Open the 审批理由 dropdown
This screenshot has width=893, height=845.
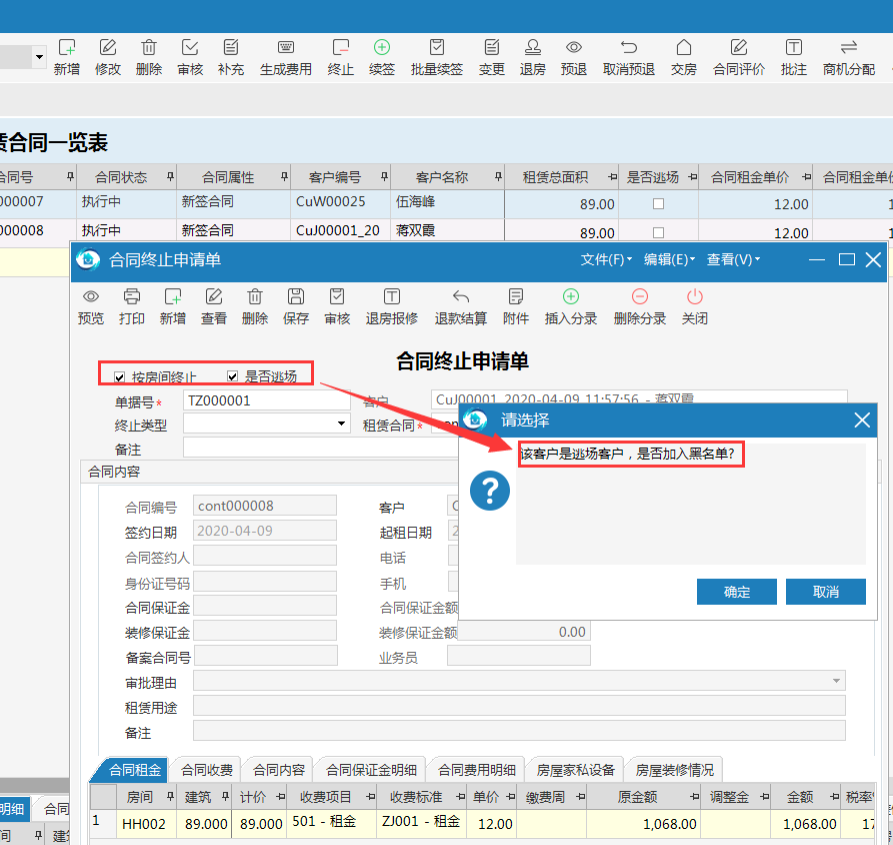836,680
